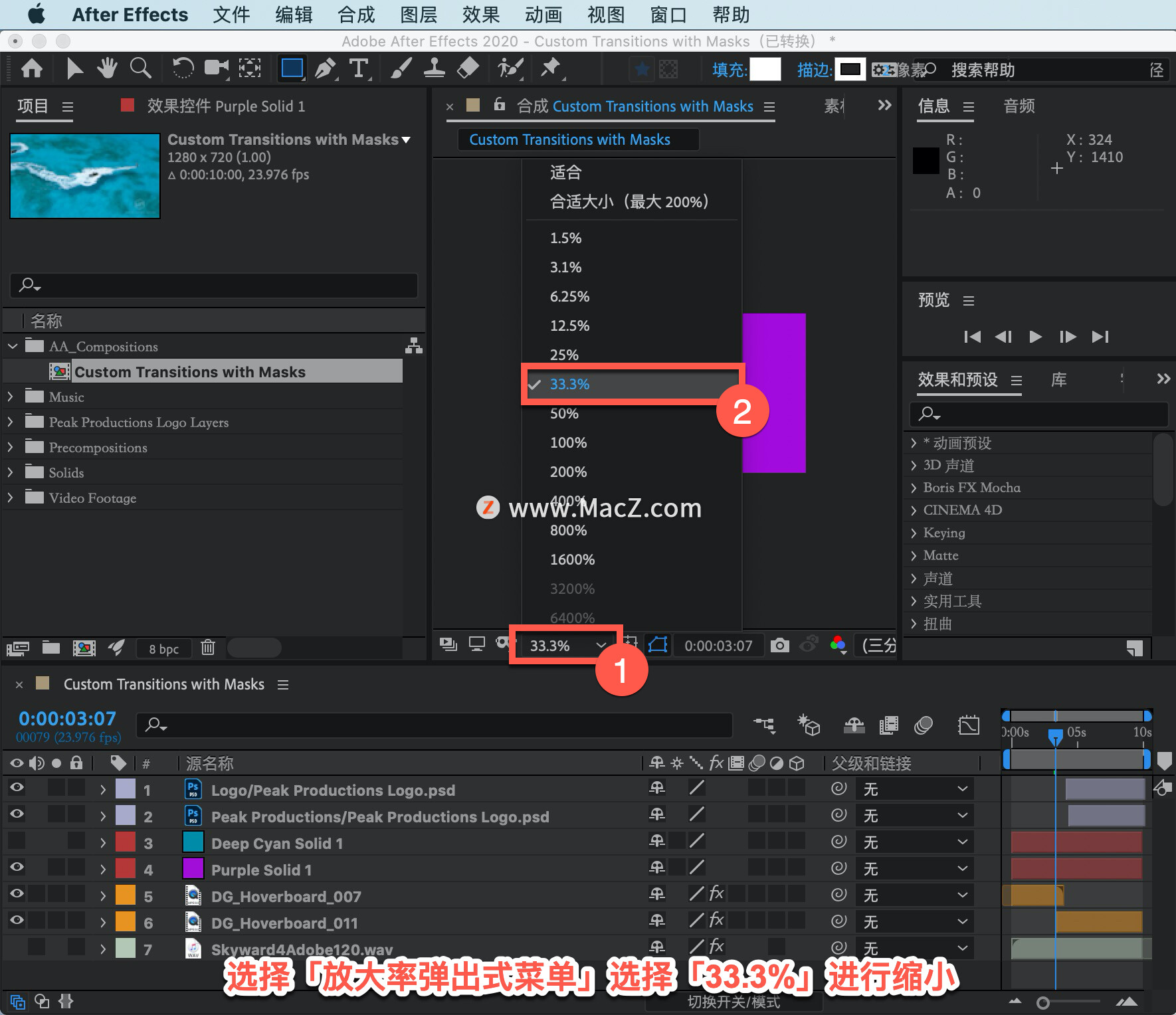
Task: Show the Deep Cyan Solid 1 layer
Action: tap(17, 841)
